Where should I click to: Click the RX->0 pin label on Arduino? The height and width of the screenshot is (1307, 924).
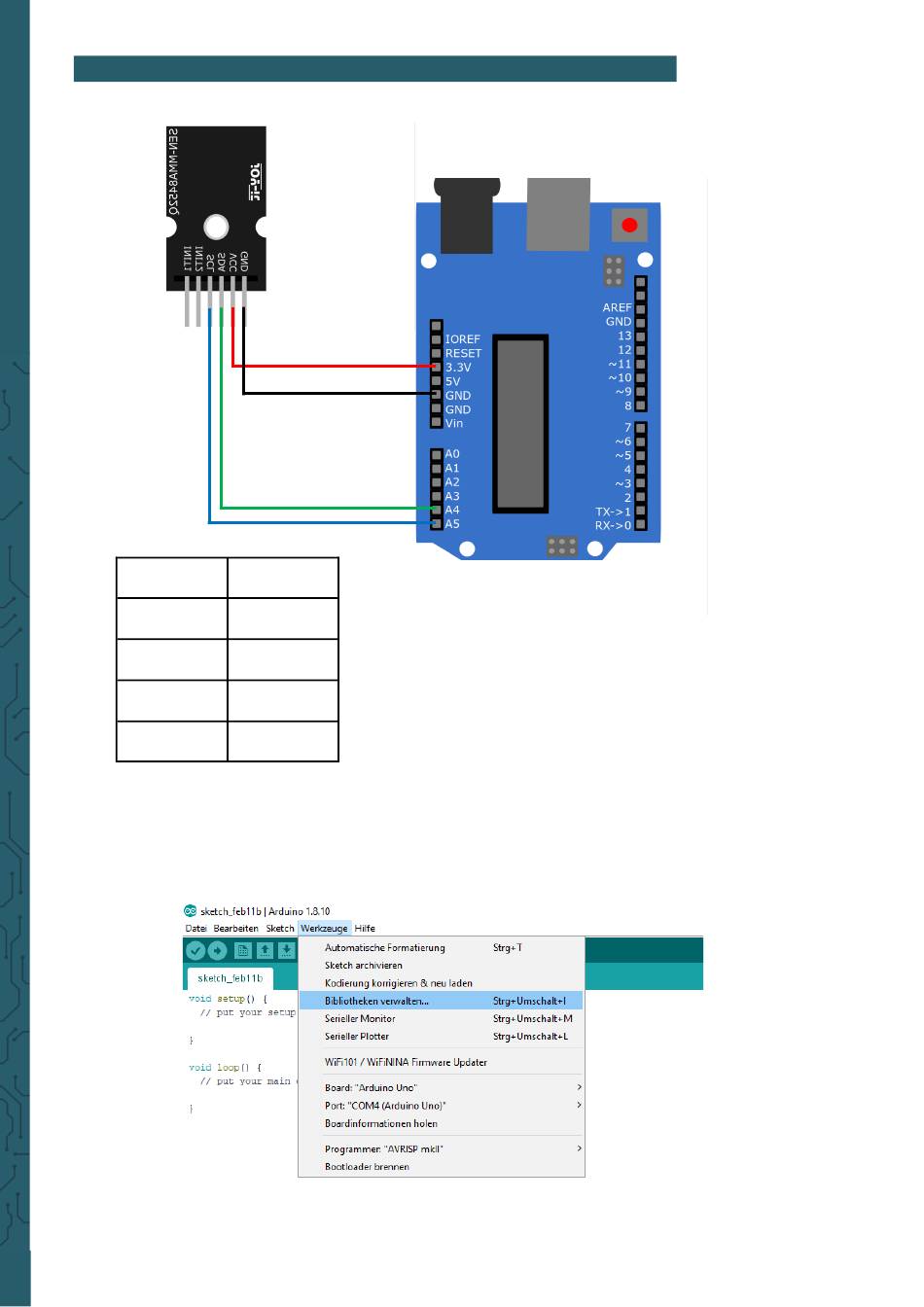point(613,525)
